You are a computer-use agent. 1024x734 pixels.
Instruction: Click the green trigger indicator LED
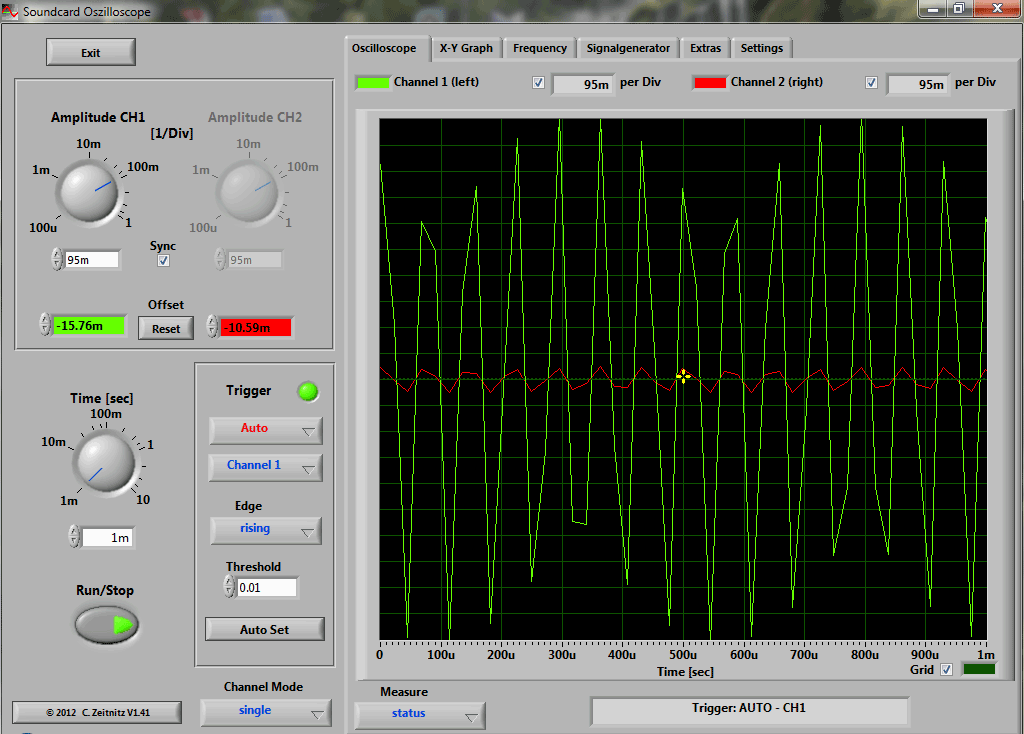pos(309,392)
